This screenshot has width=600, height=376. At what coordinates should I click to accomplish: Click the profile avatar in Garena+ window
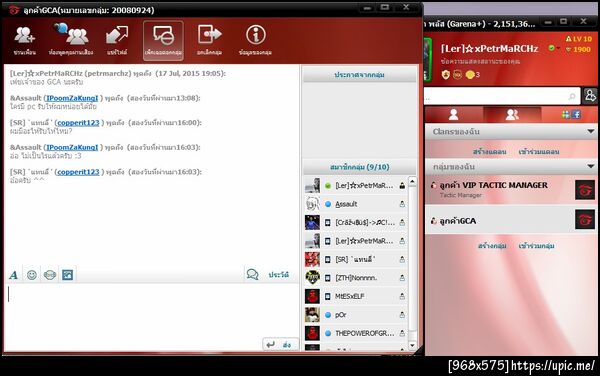point(428,59)
